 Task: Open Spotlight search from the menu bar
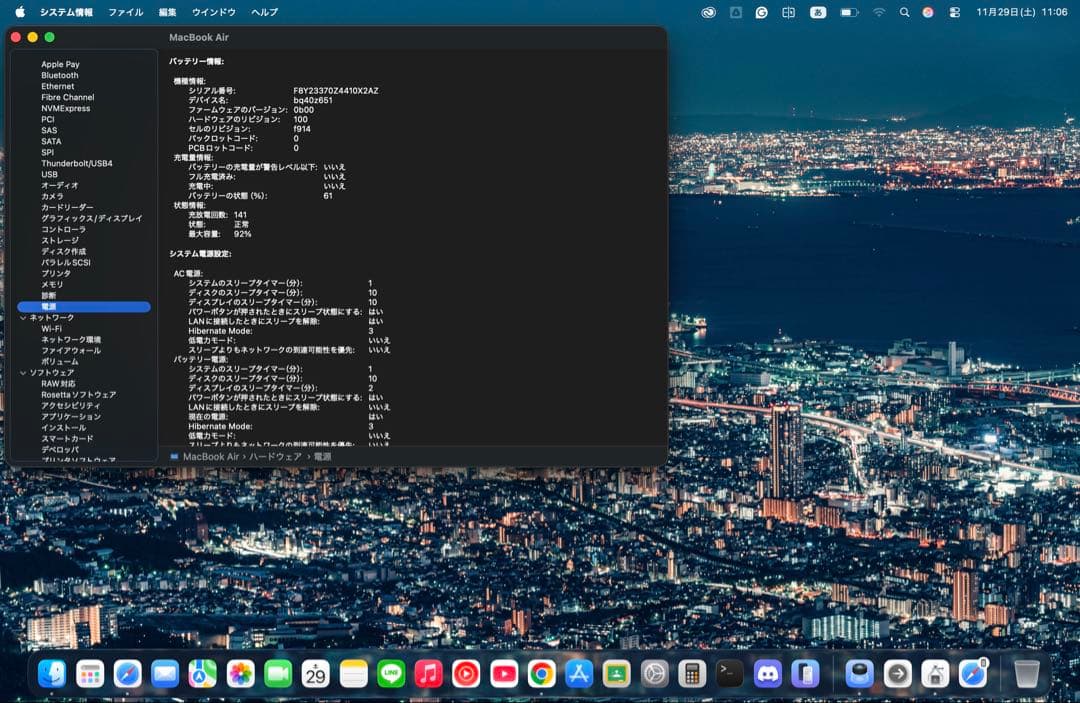pos(903,11)
